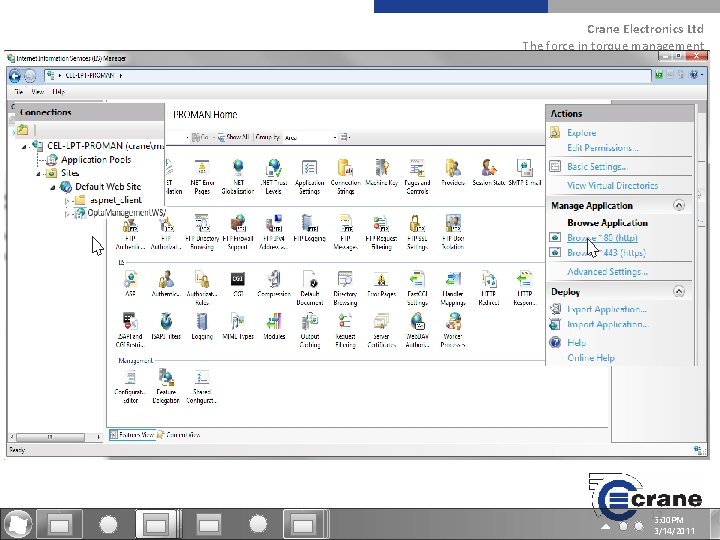The width and height of the screenshot is (720, 540).
Task: Click Export Application link
Action: (x=607, y=309)
